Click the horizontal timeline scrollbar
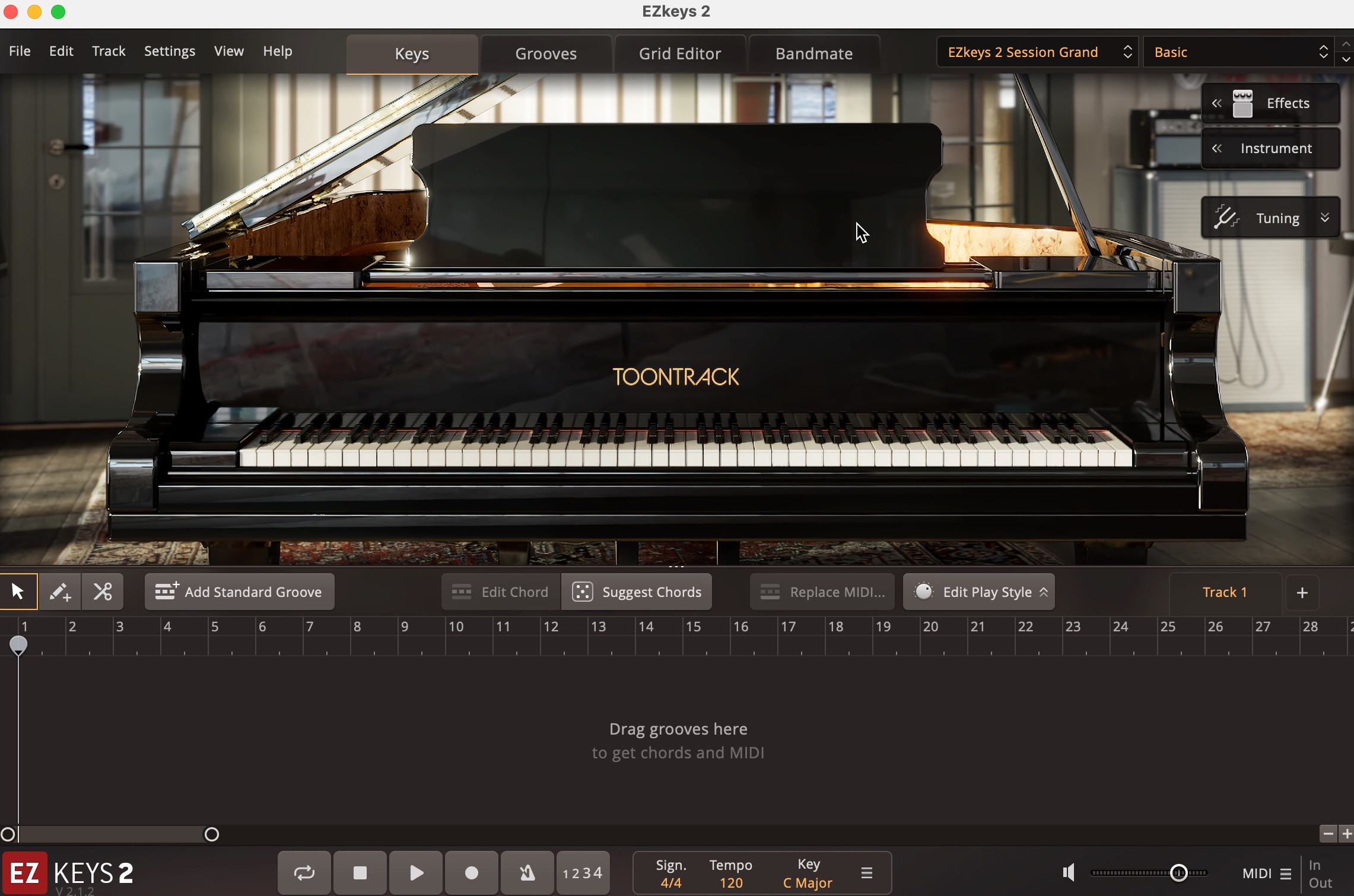1354x896 pixels. tap(110, 834)
